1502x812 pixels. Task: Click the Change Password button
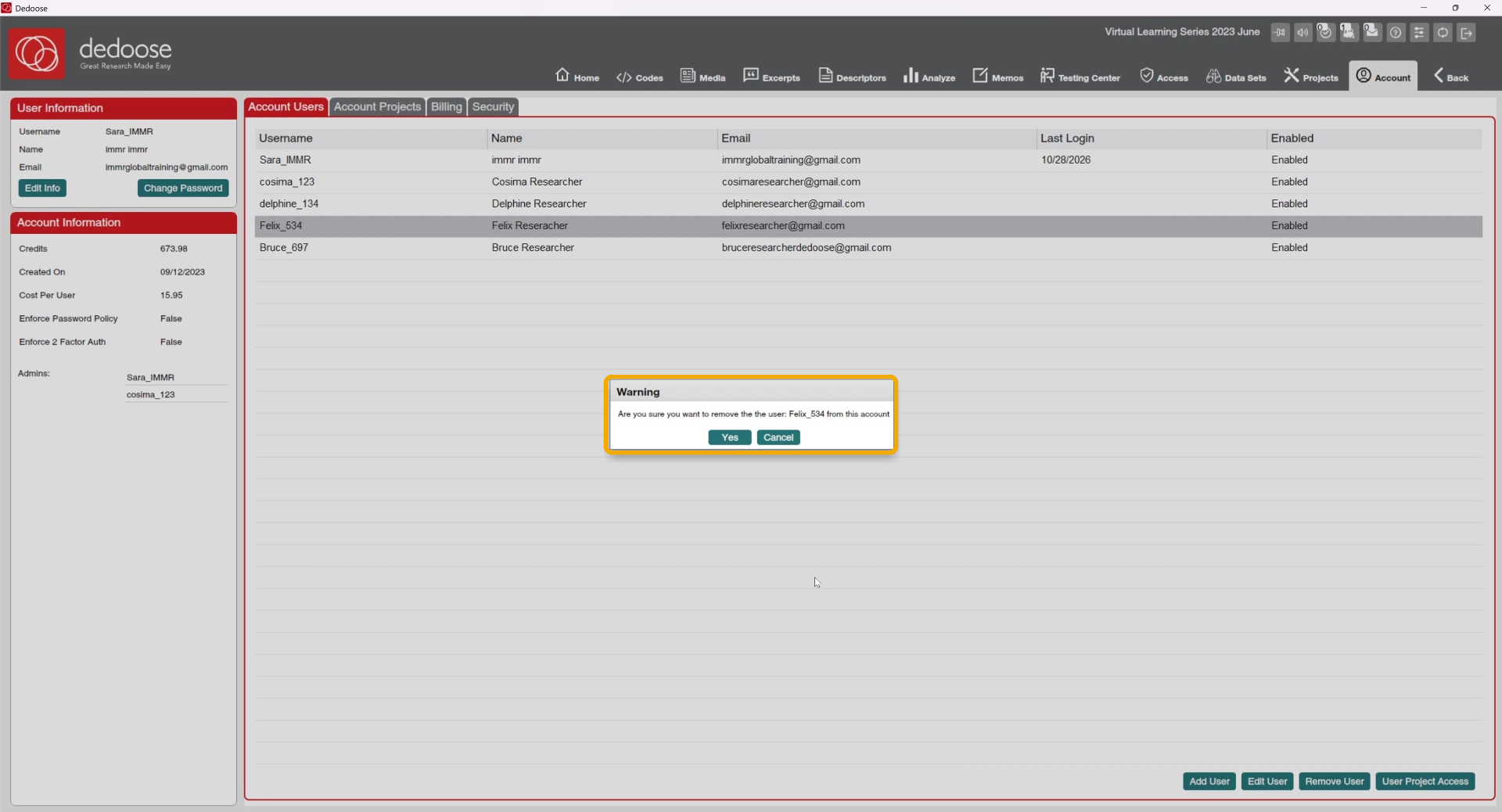click(x=183, y=189)
